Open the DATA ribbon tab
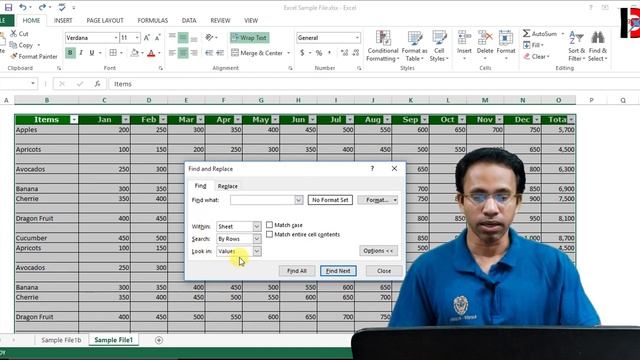 point(189,20)
